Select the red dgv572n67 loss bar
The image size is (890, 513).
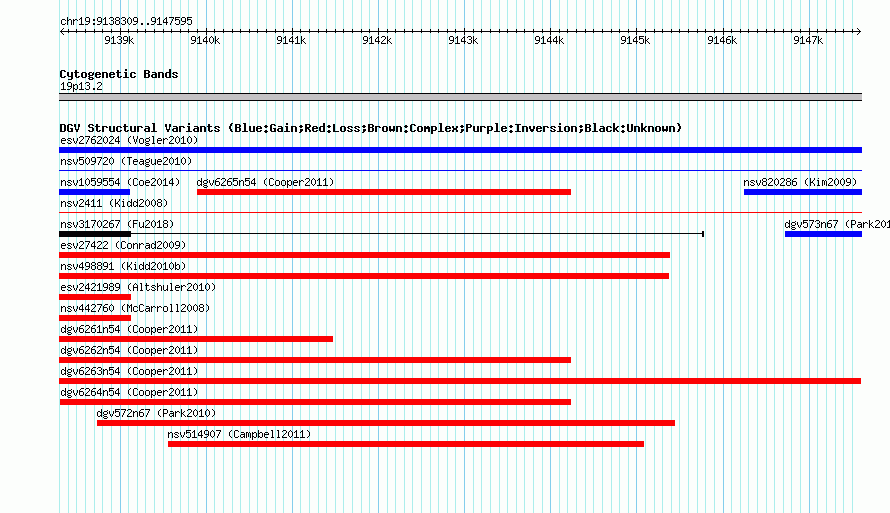[x=386, y=423]
